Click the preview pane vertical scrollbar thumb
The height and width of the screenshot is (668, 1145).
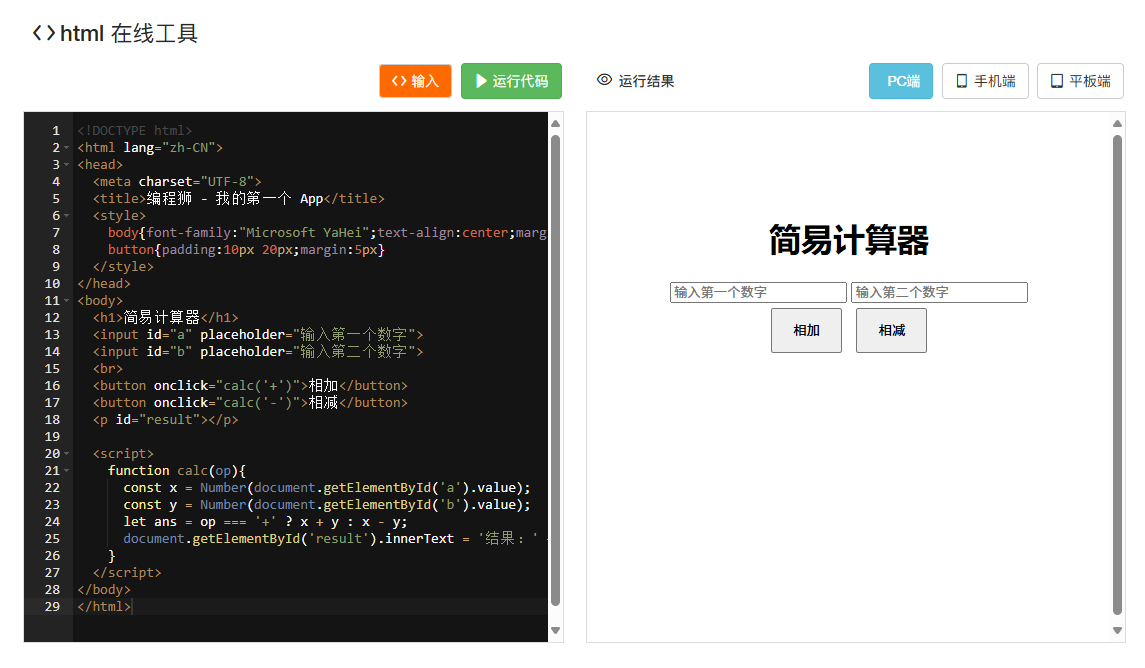[1117, 375]
